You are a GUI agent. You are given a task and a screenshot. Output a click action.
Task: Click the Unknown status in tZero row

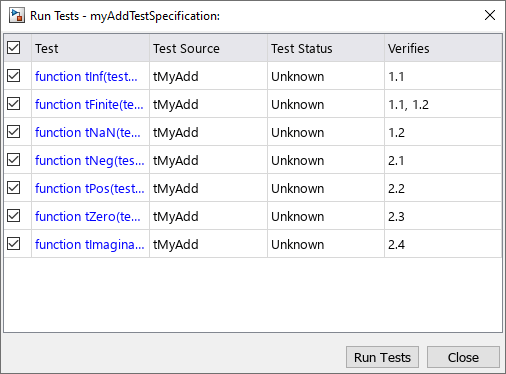click(x=297, y=217)
